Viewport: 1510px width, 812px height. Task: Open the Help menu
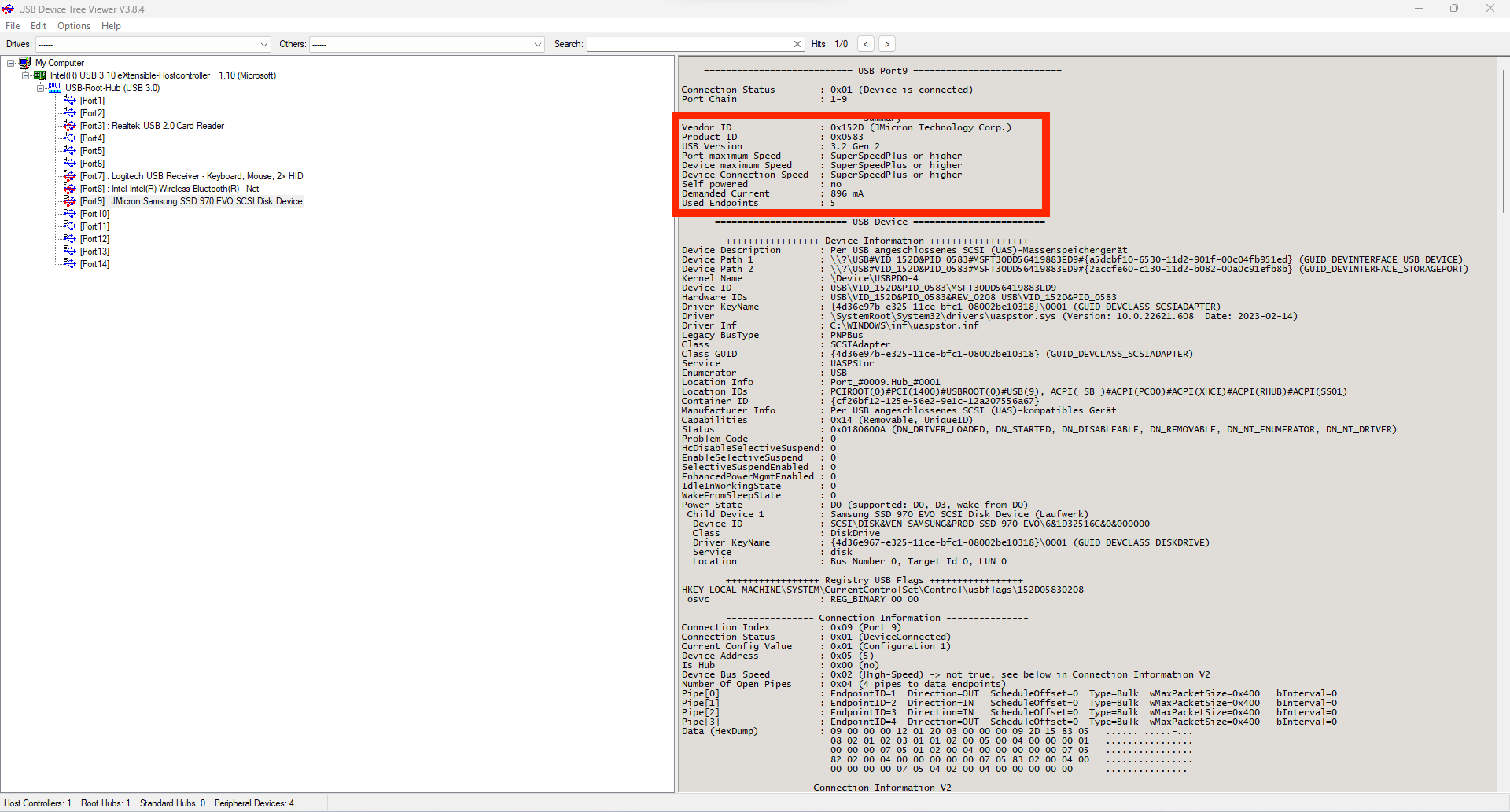[111, 26]
